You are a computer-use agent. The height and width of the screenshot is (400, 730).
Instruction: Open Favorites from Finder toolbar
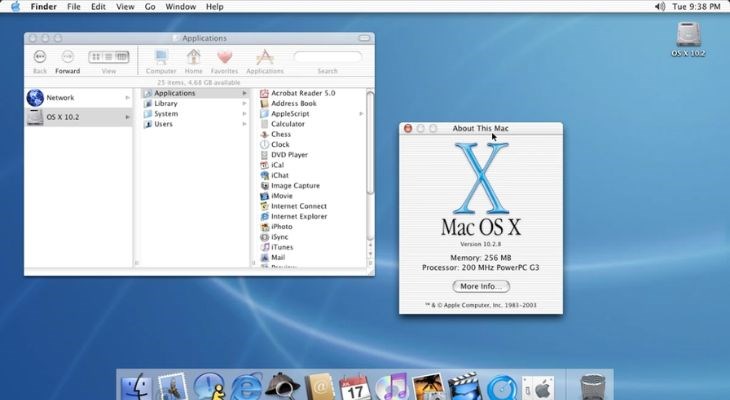click(x=224, y=62)
